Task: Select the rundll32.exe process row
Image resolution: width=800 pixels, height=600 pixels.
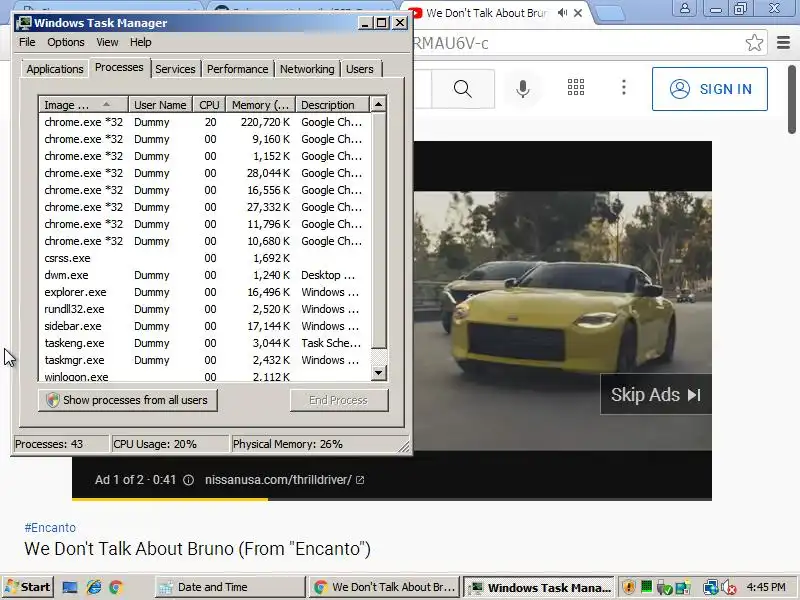Action: pyautogui.click(x=204, y=309)
